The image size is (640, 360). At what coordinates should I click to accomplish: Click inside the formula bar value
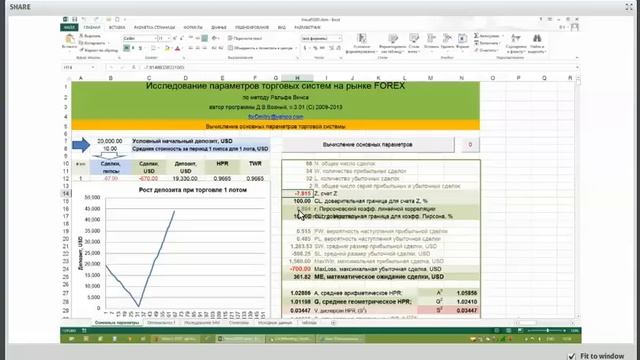pos(164,67)
